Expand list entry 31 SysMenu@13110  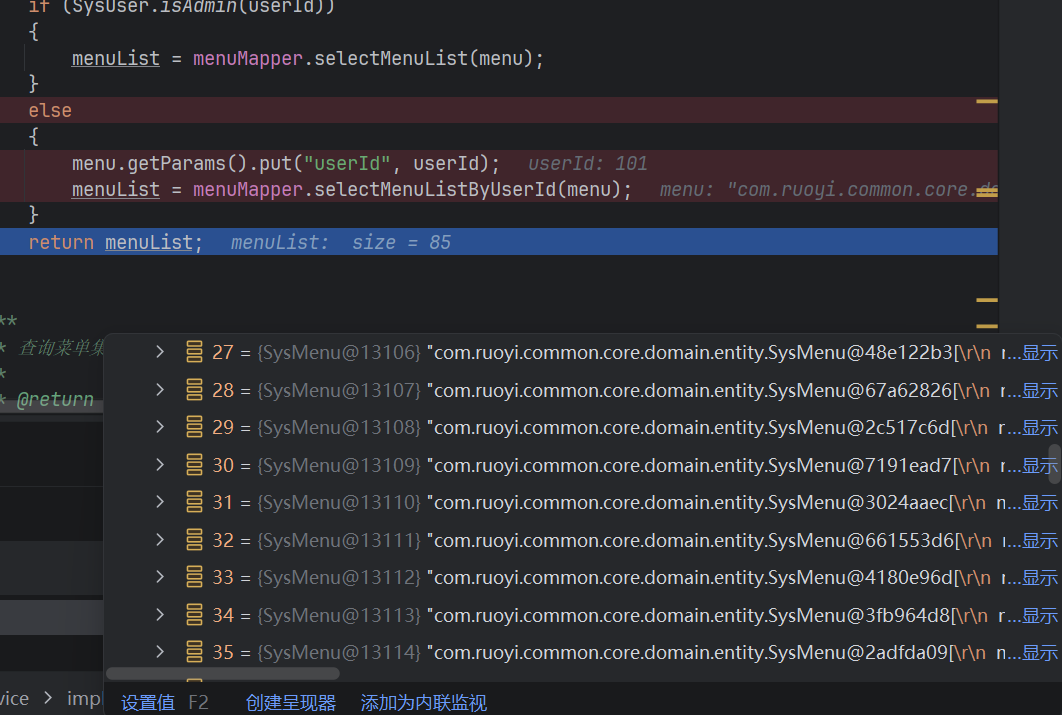coord(160,502)
